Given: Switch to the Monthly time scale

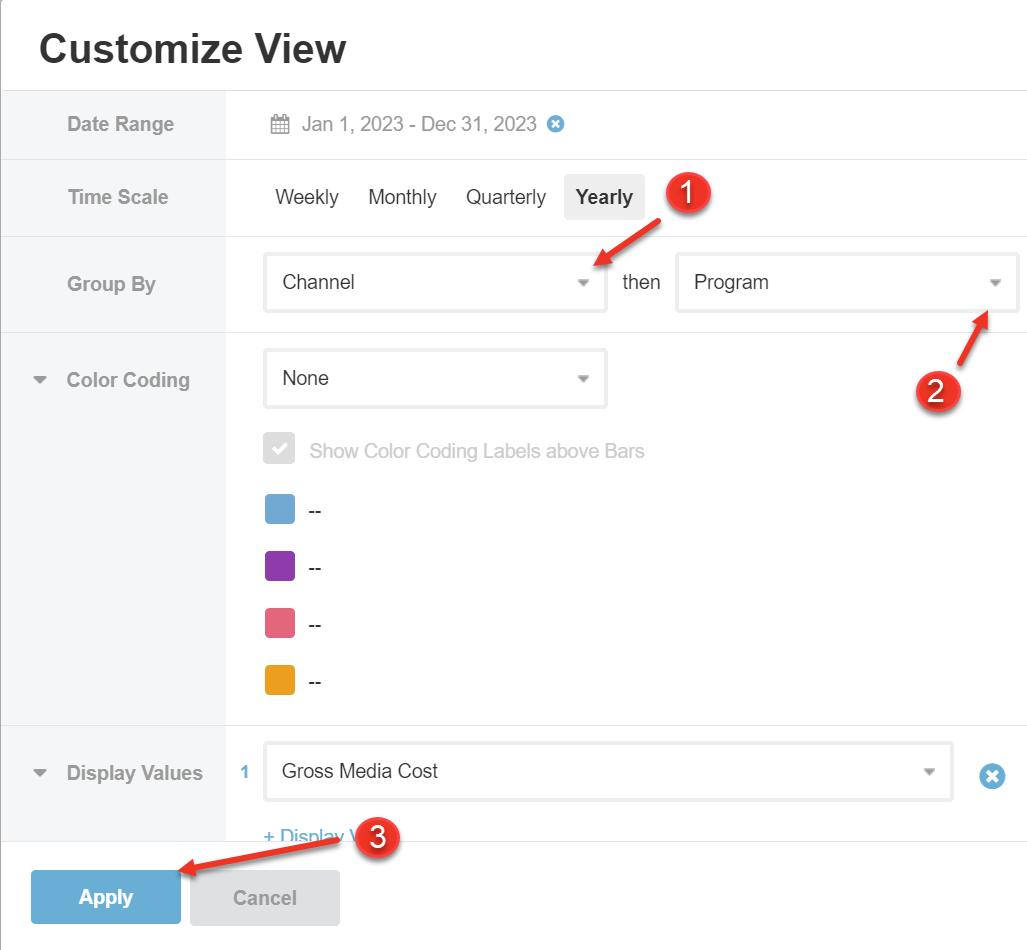Looking at the screenshot, I should (402, 196).
